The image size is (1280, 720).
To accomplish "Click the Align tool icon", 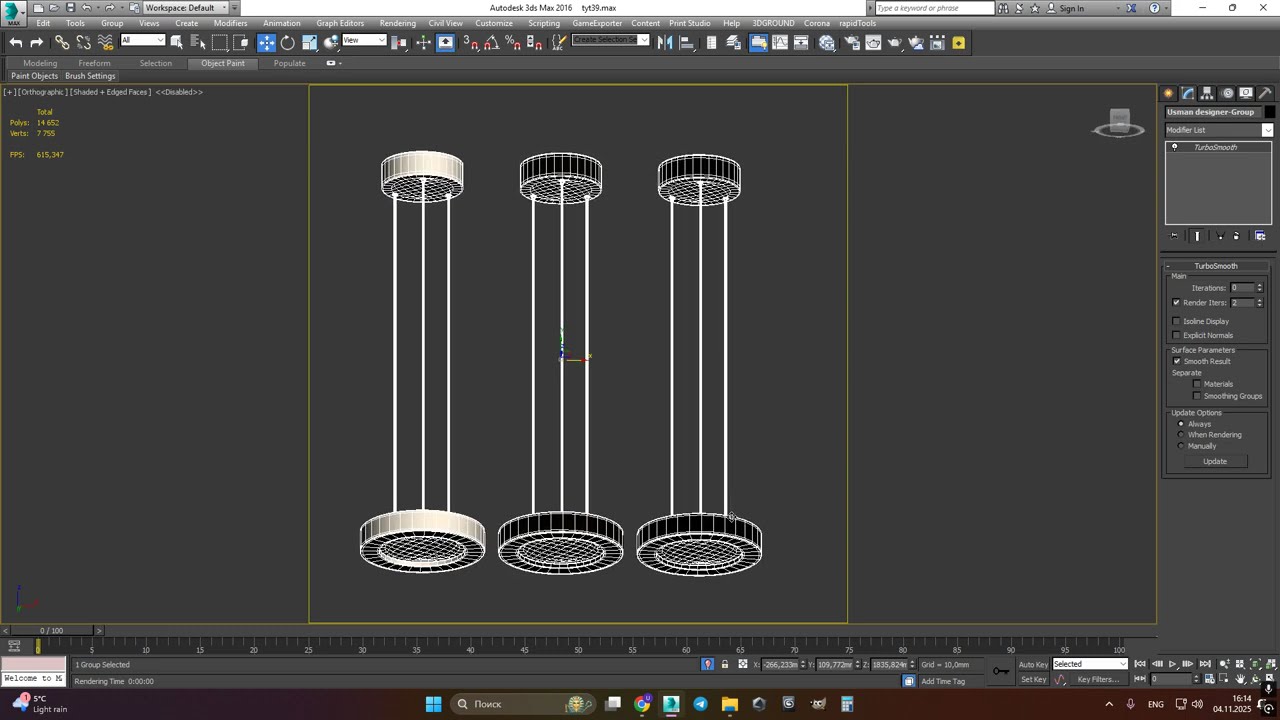I will click(687, 42).
